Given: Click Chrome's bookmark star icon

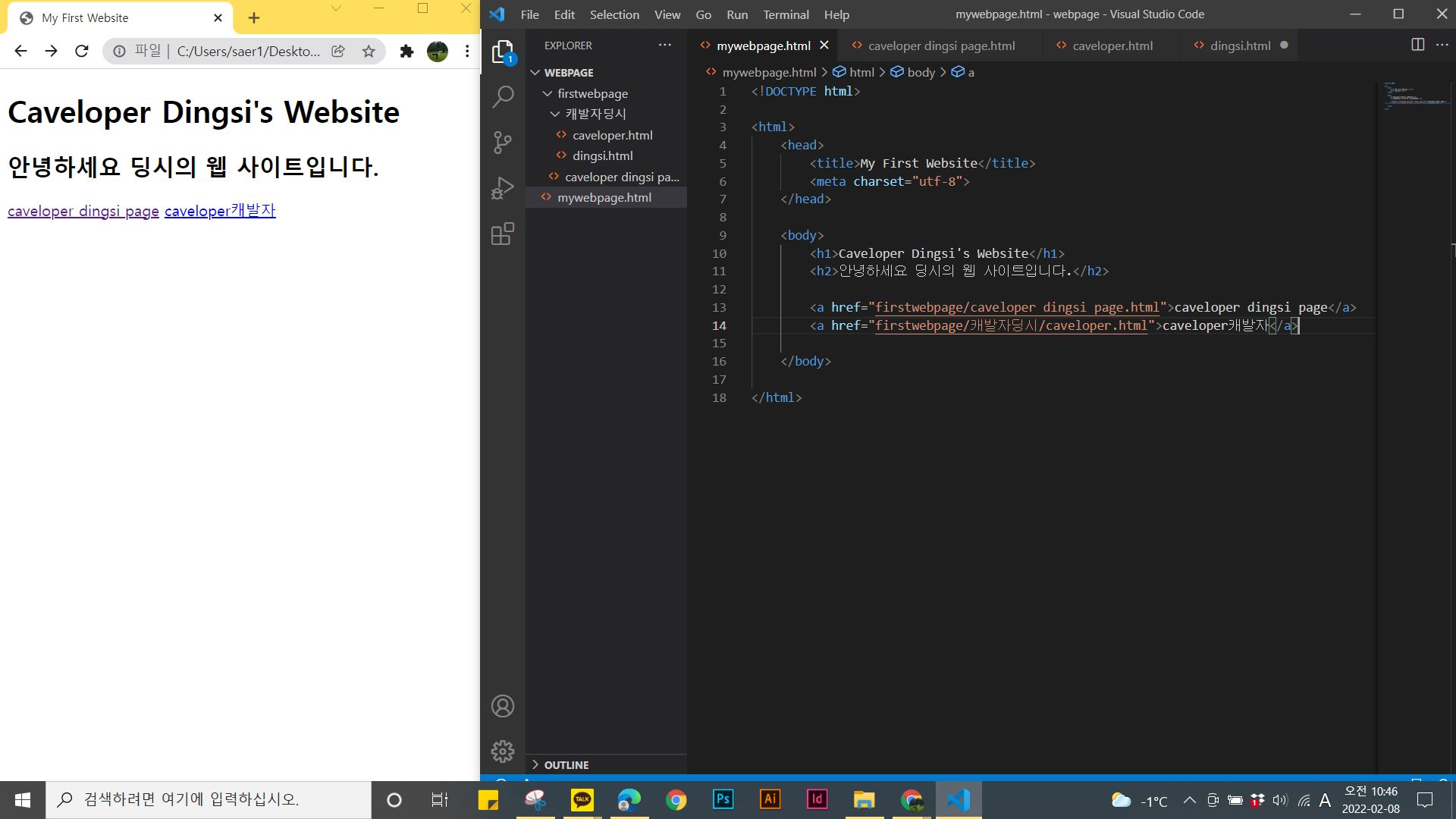Looking at the screenshot, I should 369,51.
